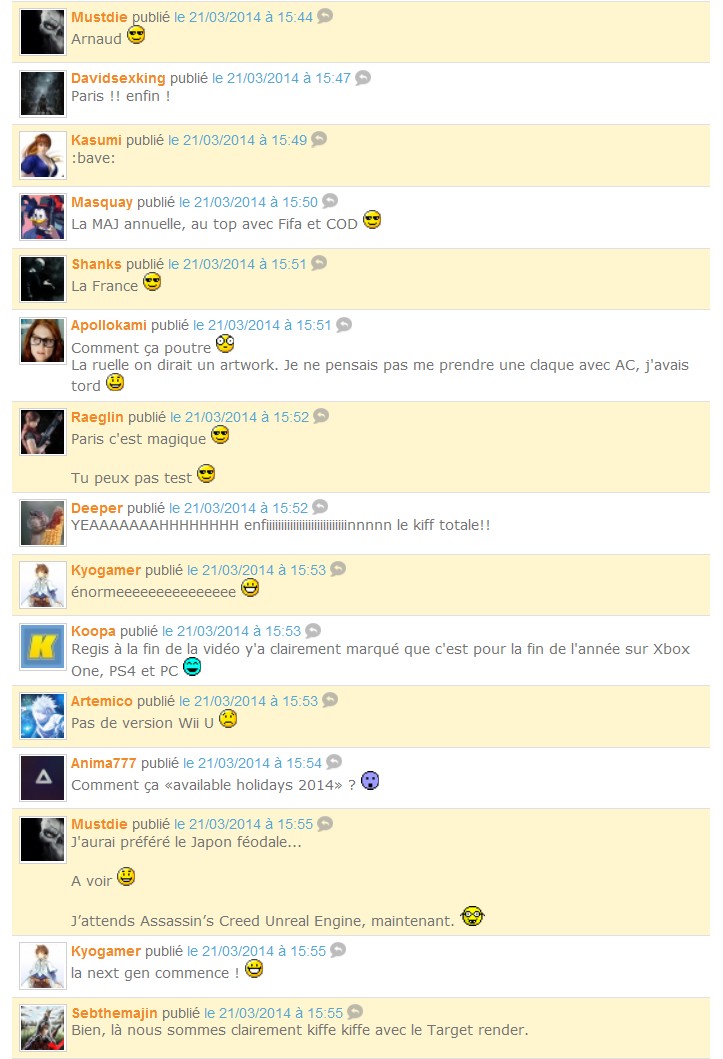Click the Davidsexking username

click(x=118, y=78)
